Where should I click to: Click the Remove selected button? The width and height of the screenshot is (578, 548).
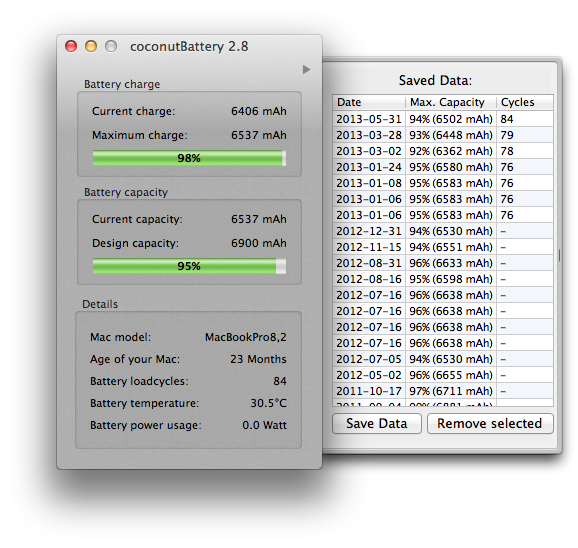490,423
